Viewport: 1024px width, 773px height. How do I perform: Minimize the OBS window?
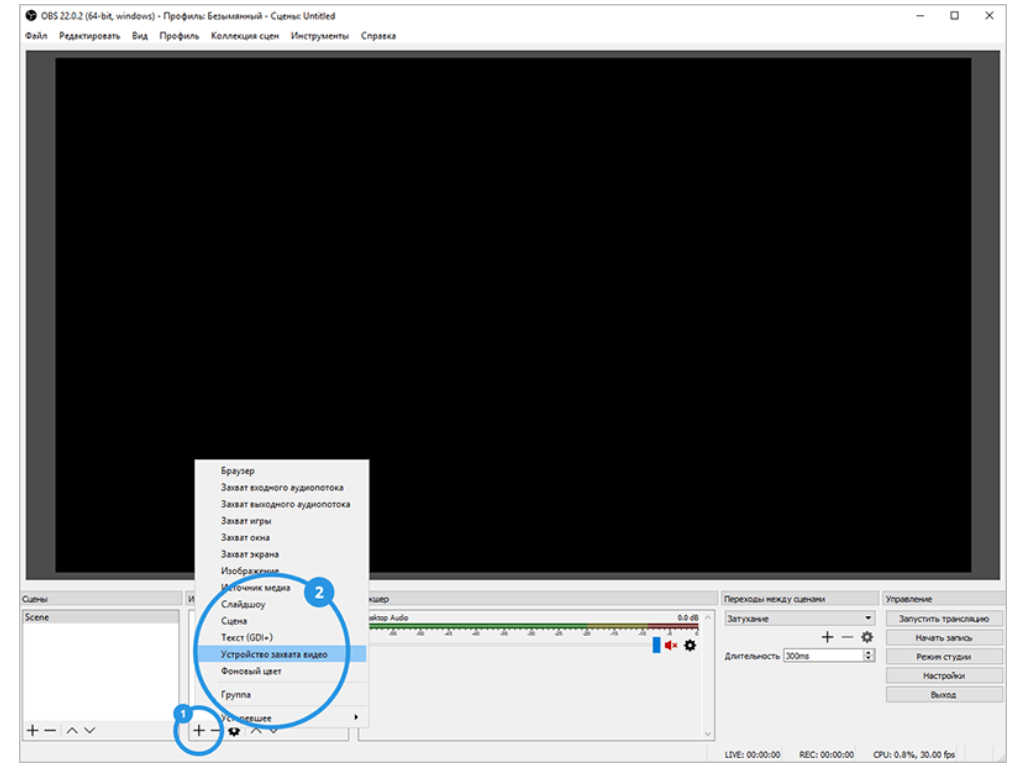coord(920,16)
